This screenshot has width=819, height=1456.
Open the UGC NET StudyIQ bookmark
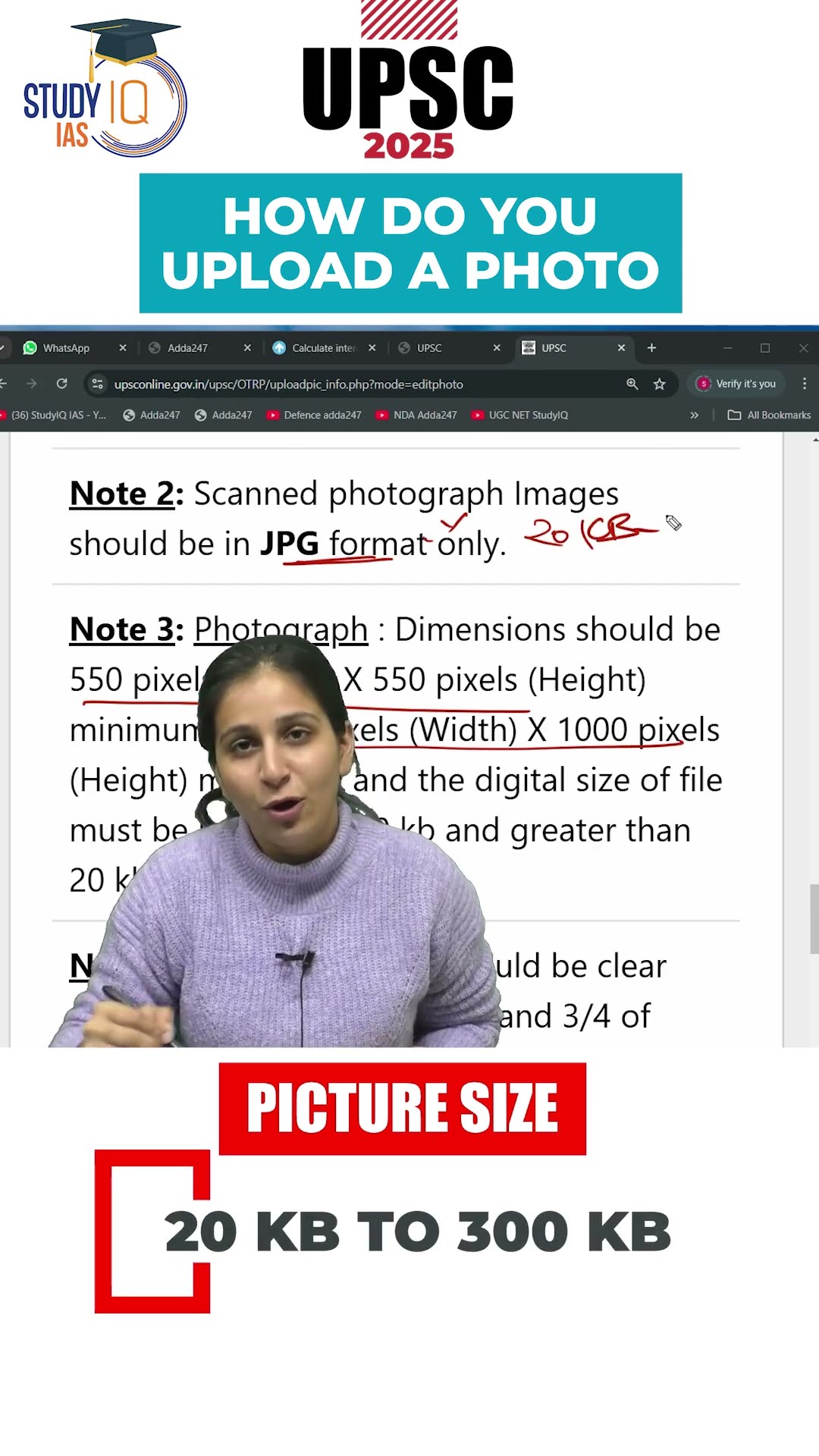(x=519, y=415)
